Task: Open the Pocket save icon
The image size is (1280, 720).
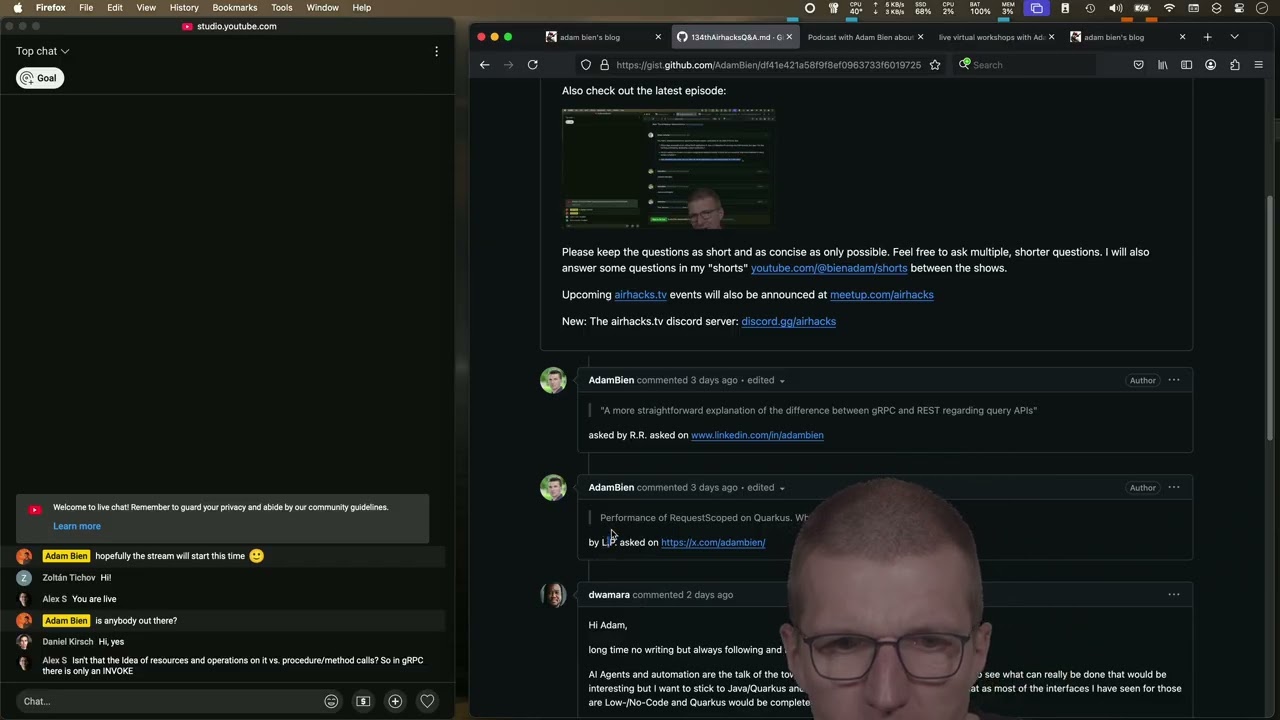Action: pyautogui.click(x=1138, y=65)
